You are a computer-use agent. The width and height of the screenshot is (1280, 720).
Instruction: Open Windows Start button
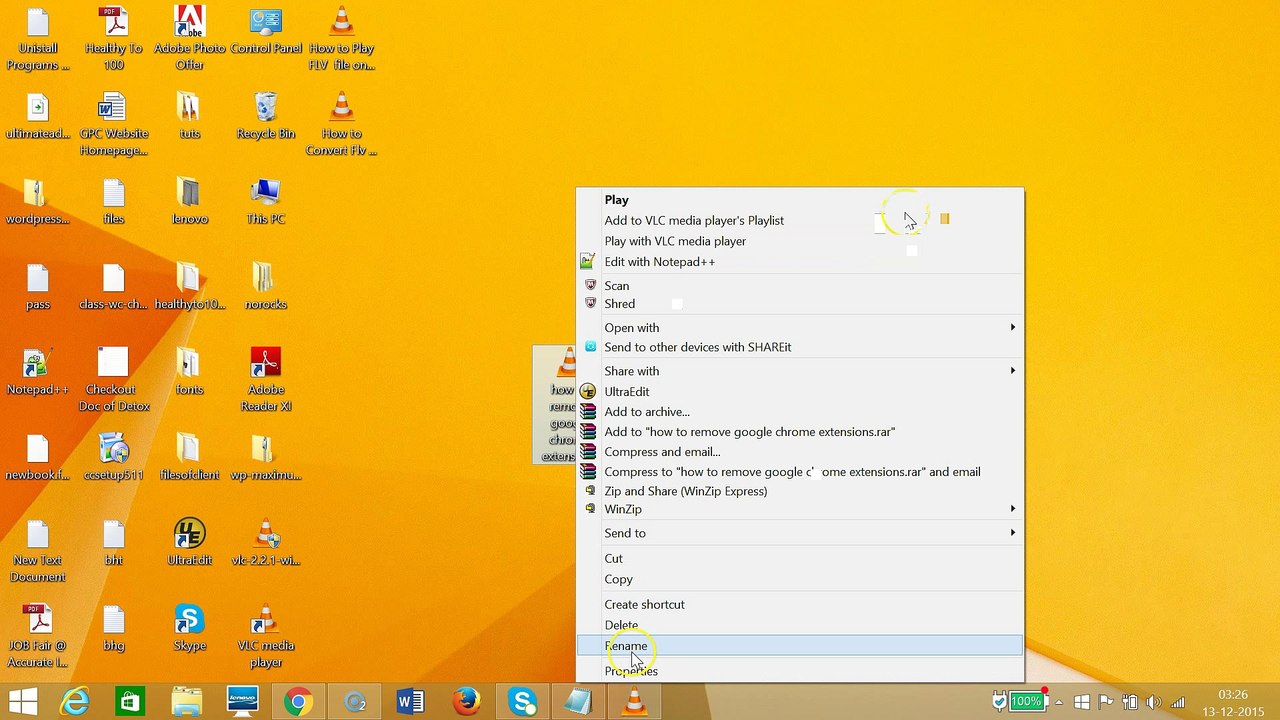click(22, 702)
